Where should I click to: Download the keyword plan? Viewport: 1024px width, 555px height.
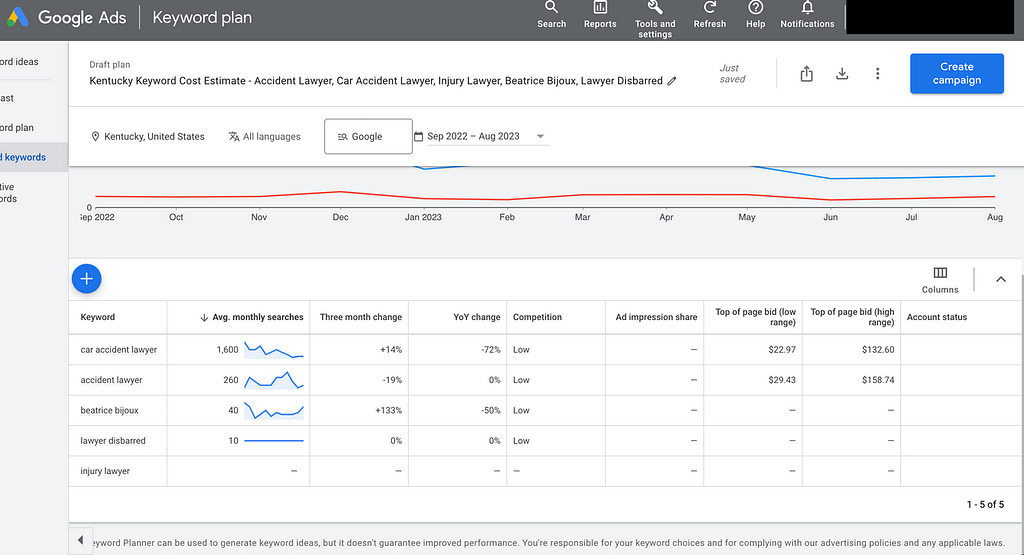[x=842, y=74]
